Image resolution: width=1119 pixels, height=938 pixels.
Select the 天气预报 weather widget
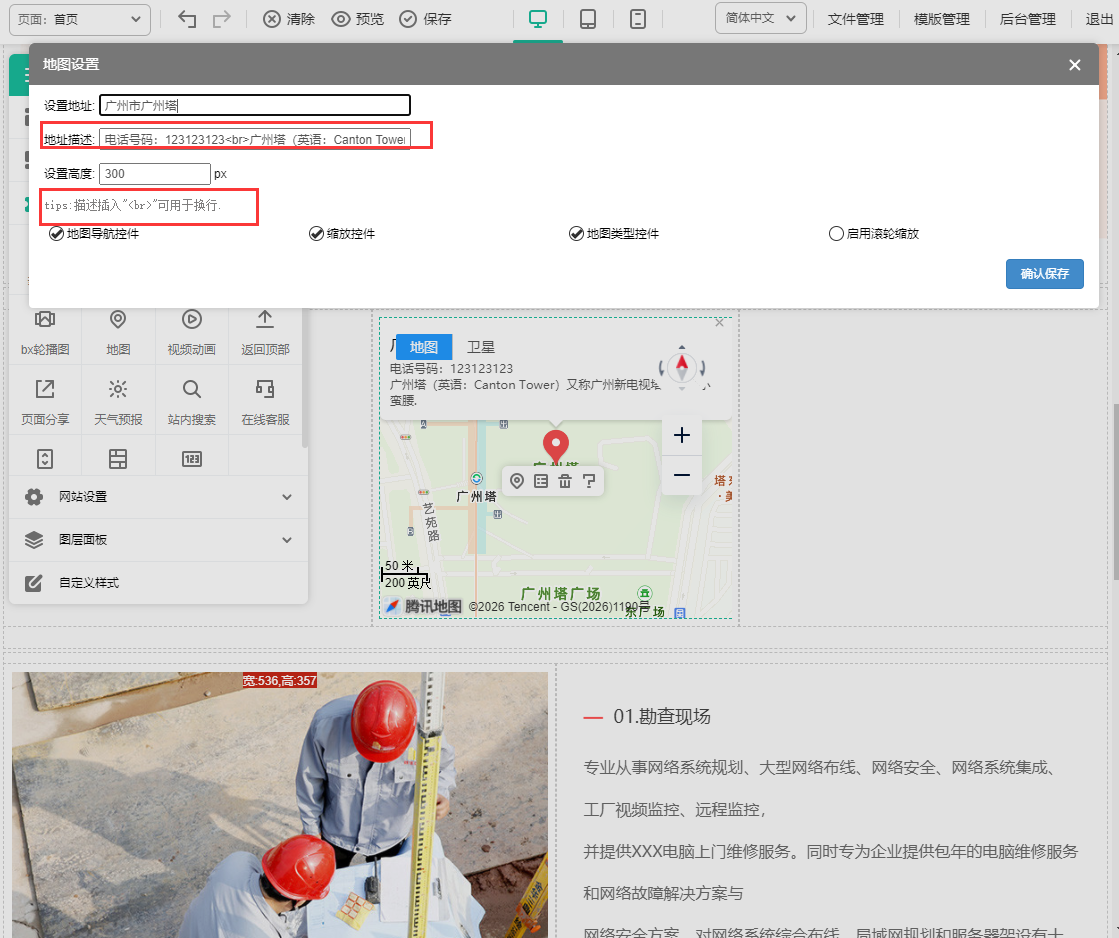118,403
